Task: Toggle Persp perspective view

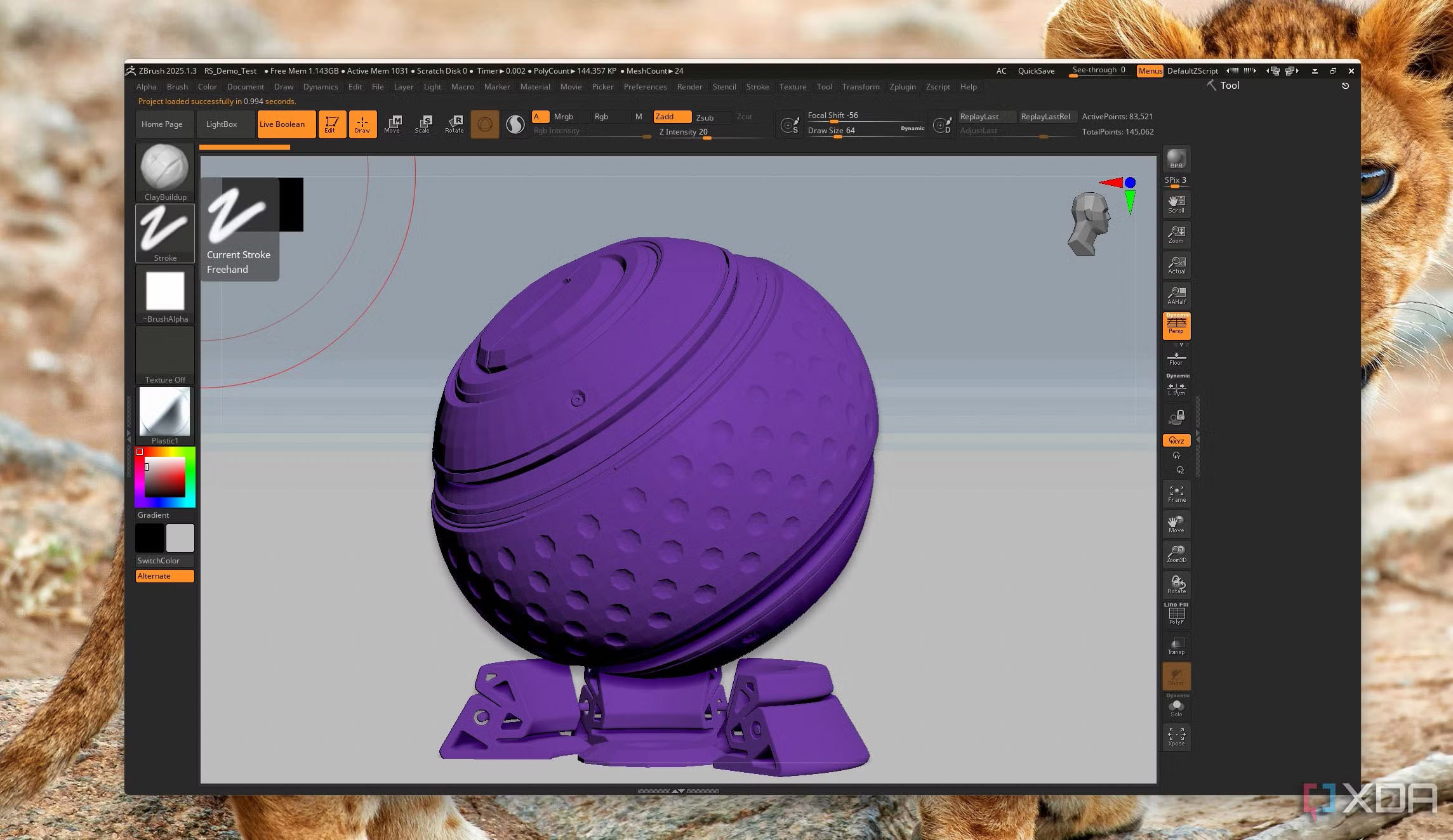Action: [1176, 325]
